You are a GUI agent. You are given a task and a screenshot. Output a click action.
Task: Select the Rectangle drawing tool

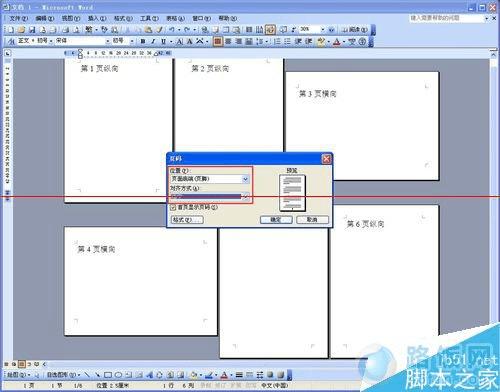[108, 375]
